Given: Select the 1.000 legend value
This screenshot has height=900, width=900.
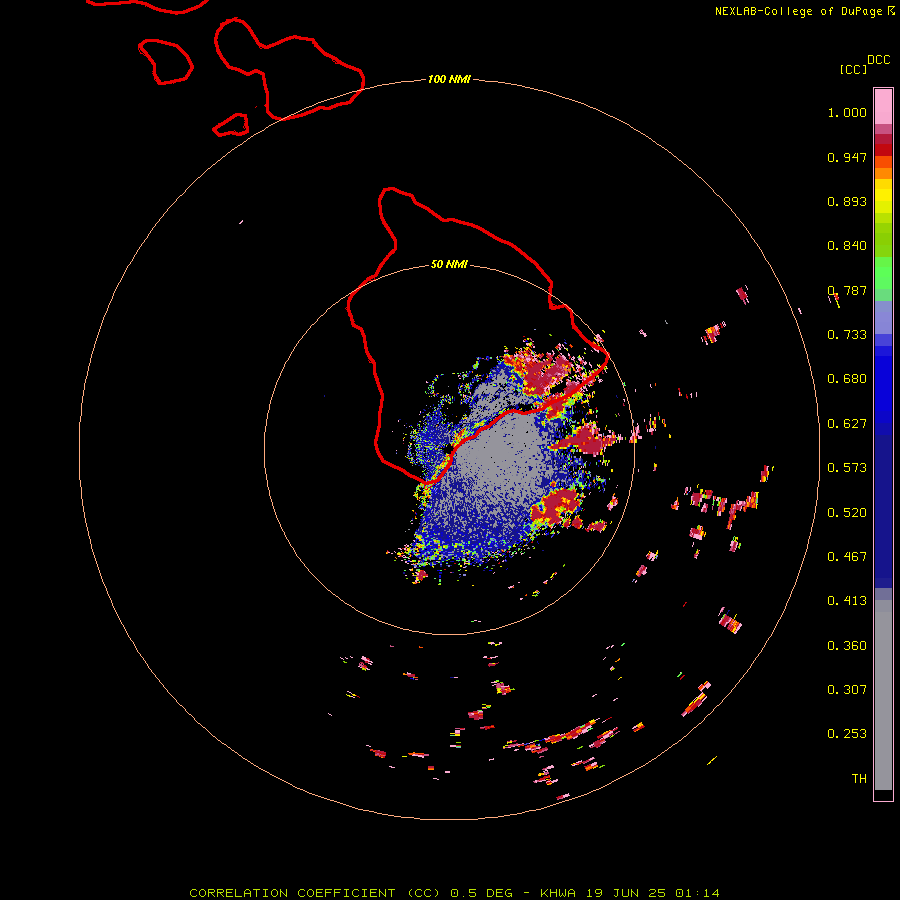Looking at the screenshot, I should pyautogui.click(x=847, y=112).
